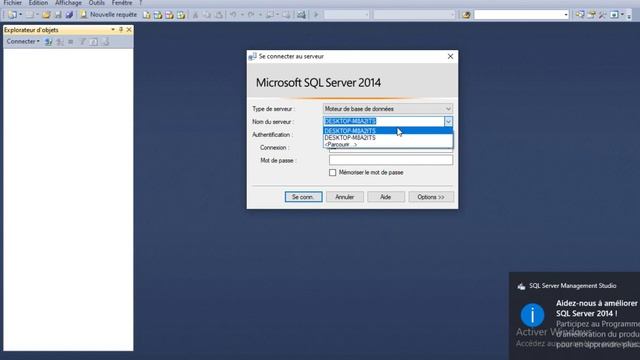The width and height of the screenshot is (640, 360).
Task: Open the Fichier menu
Action: [13, 3]
